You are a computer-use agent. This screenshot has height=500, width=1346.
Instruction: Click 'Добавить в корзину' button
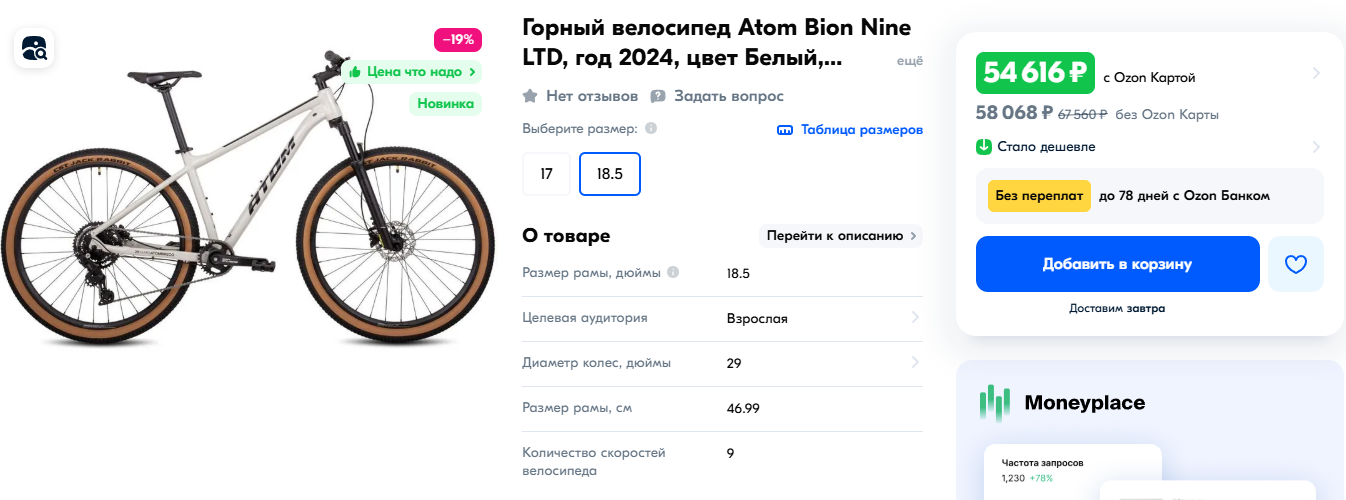tap(1117, 264)
